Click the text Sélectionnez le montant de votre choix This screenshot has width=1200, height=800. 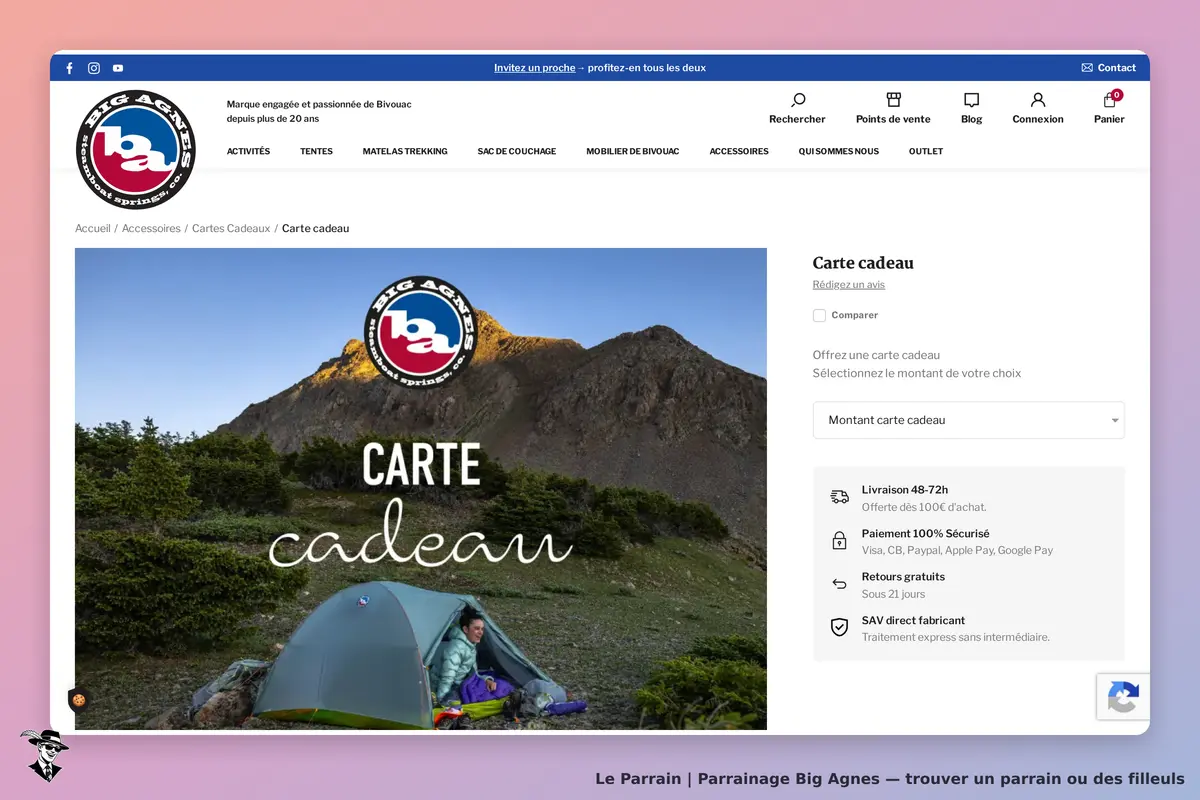pyautogui.click(x=917, y=373)
